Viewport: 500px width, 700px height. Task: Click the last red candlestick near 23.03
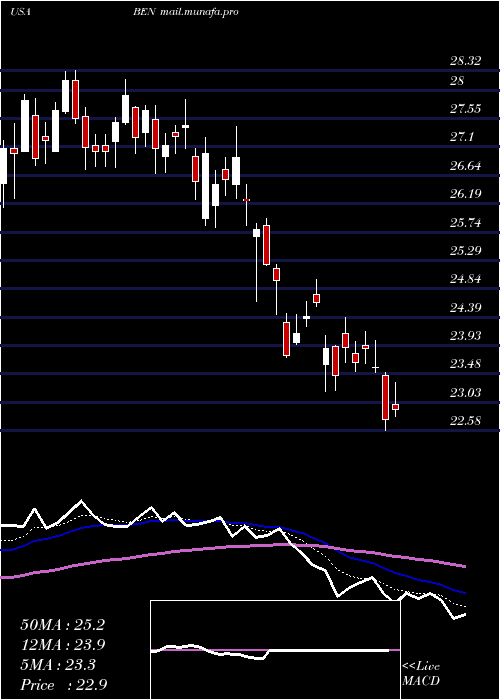click(396, 407)
